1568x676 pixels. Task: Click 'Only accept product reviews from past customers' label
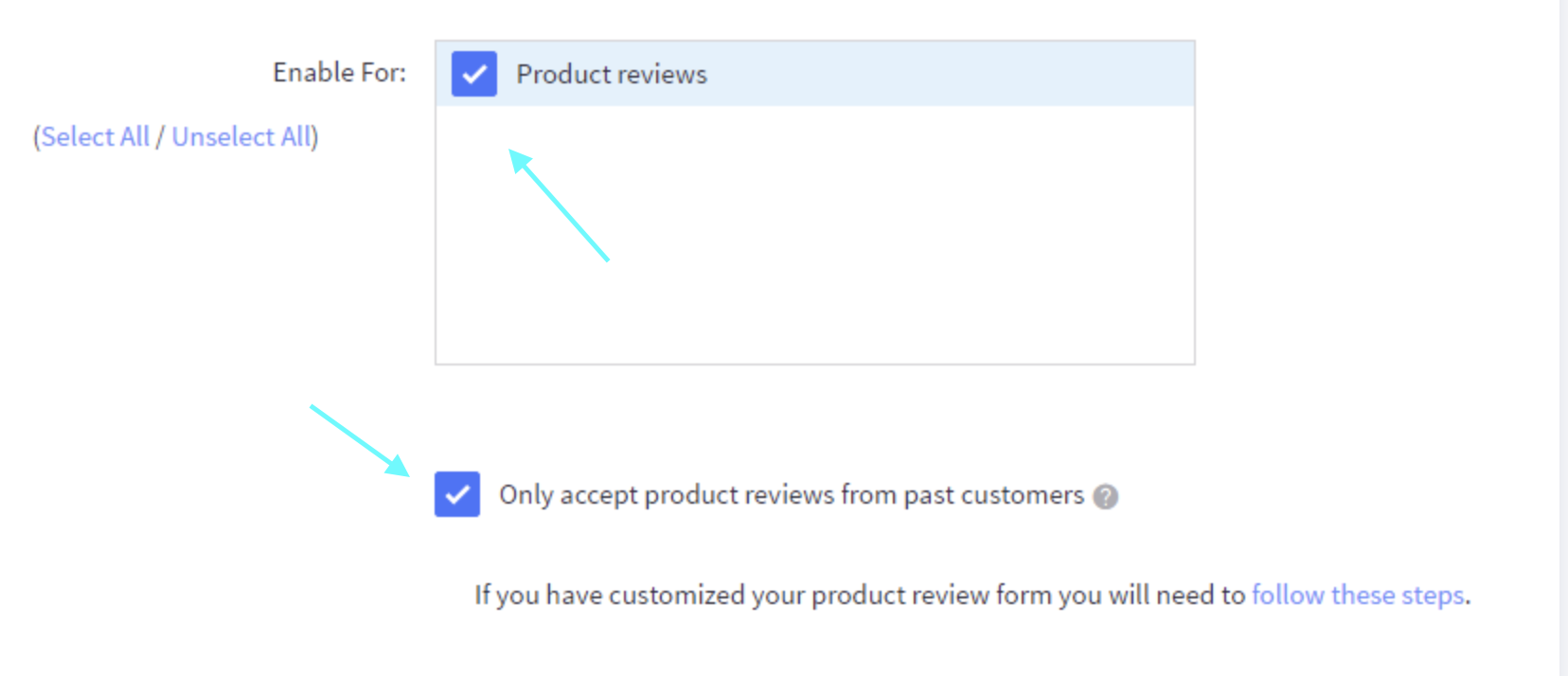coord(791,495)
